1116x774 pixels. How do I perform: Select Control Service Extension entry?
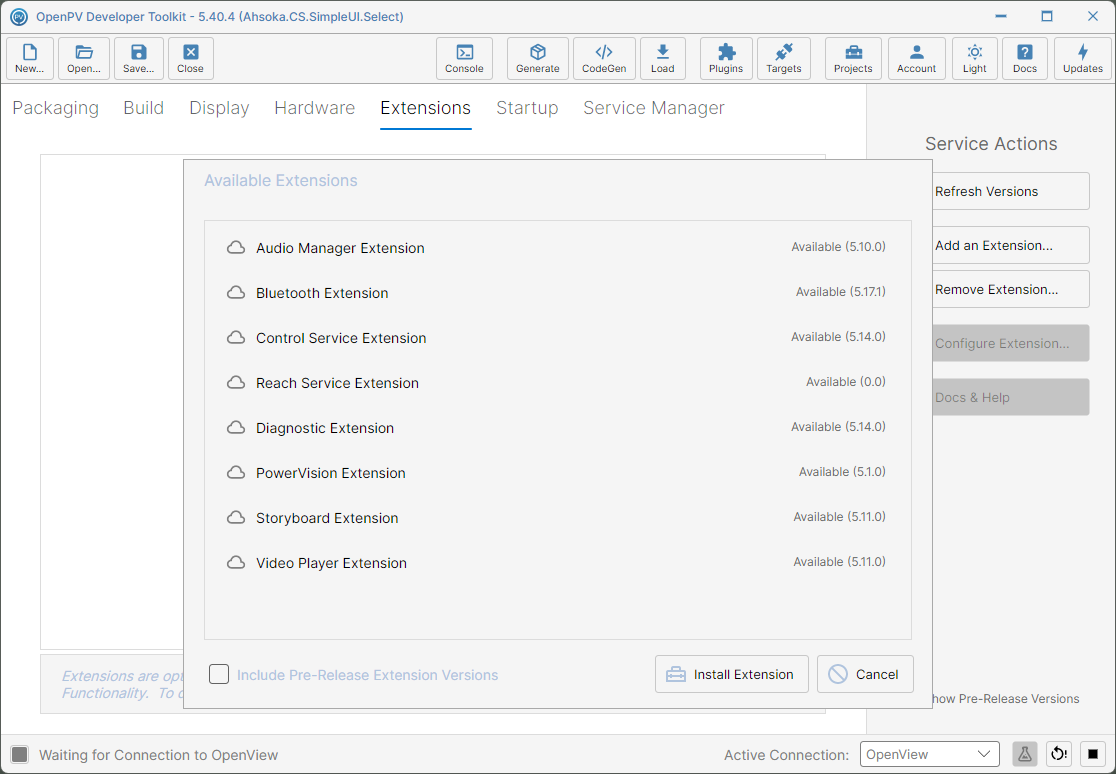point(341,338)
